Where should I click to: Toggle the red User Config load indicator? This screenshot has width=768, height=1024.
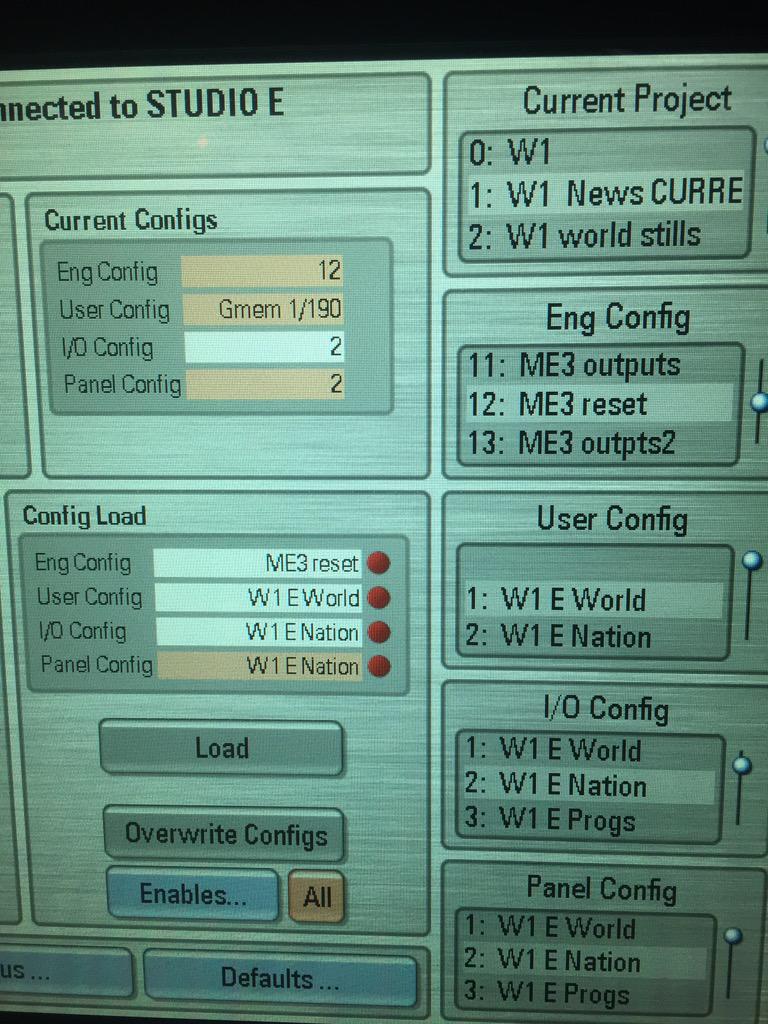tap(379, 597)
